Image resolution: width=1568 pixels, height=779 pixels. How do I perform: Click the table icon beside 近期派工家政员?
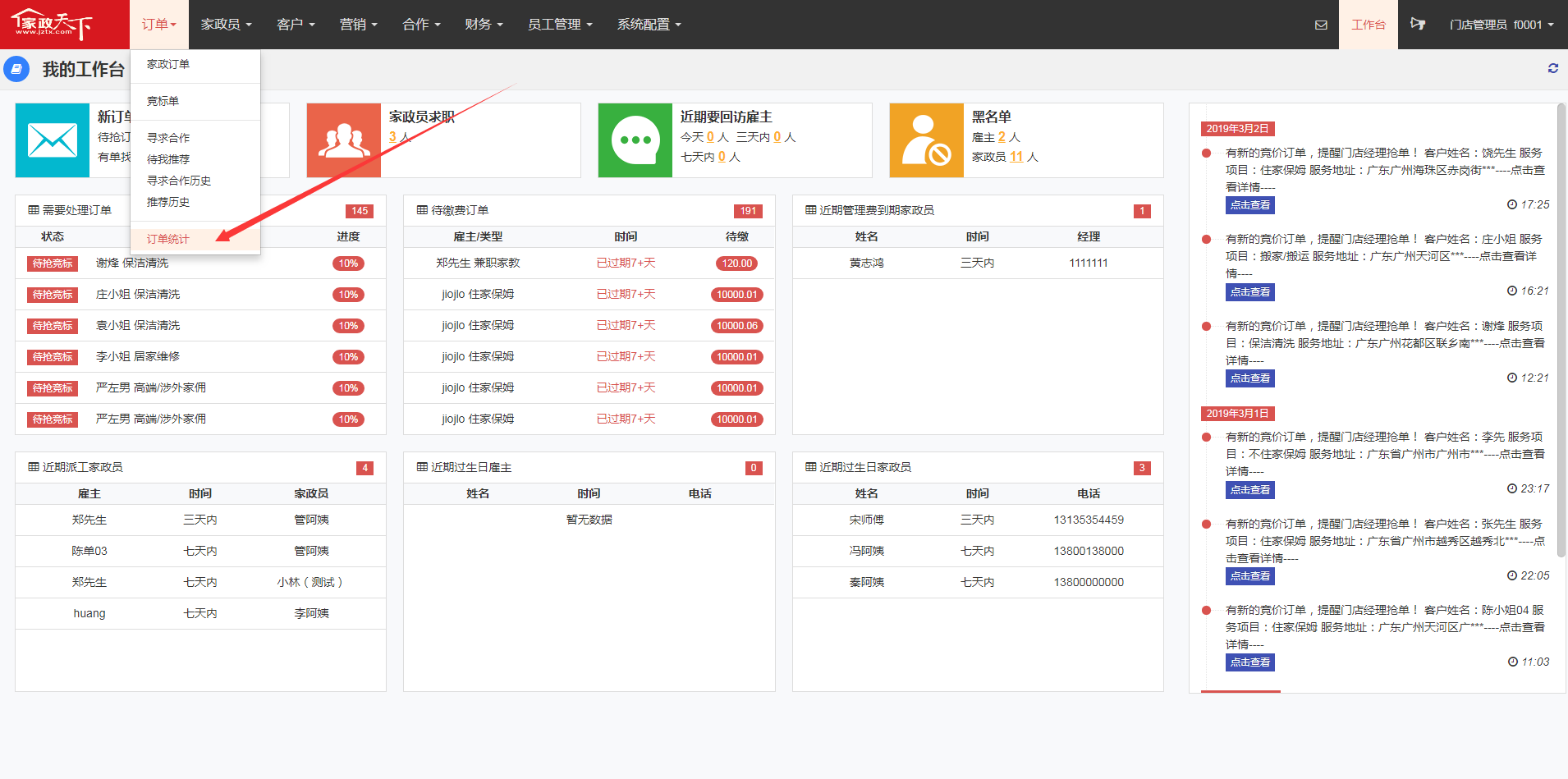point(34,467)
